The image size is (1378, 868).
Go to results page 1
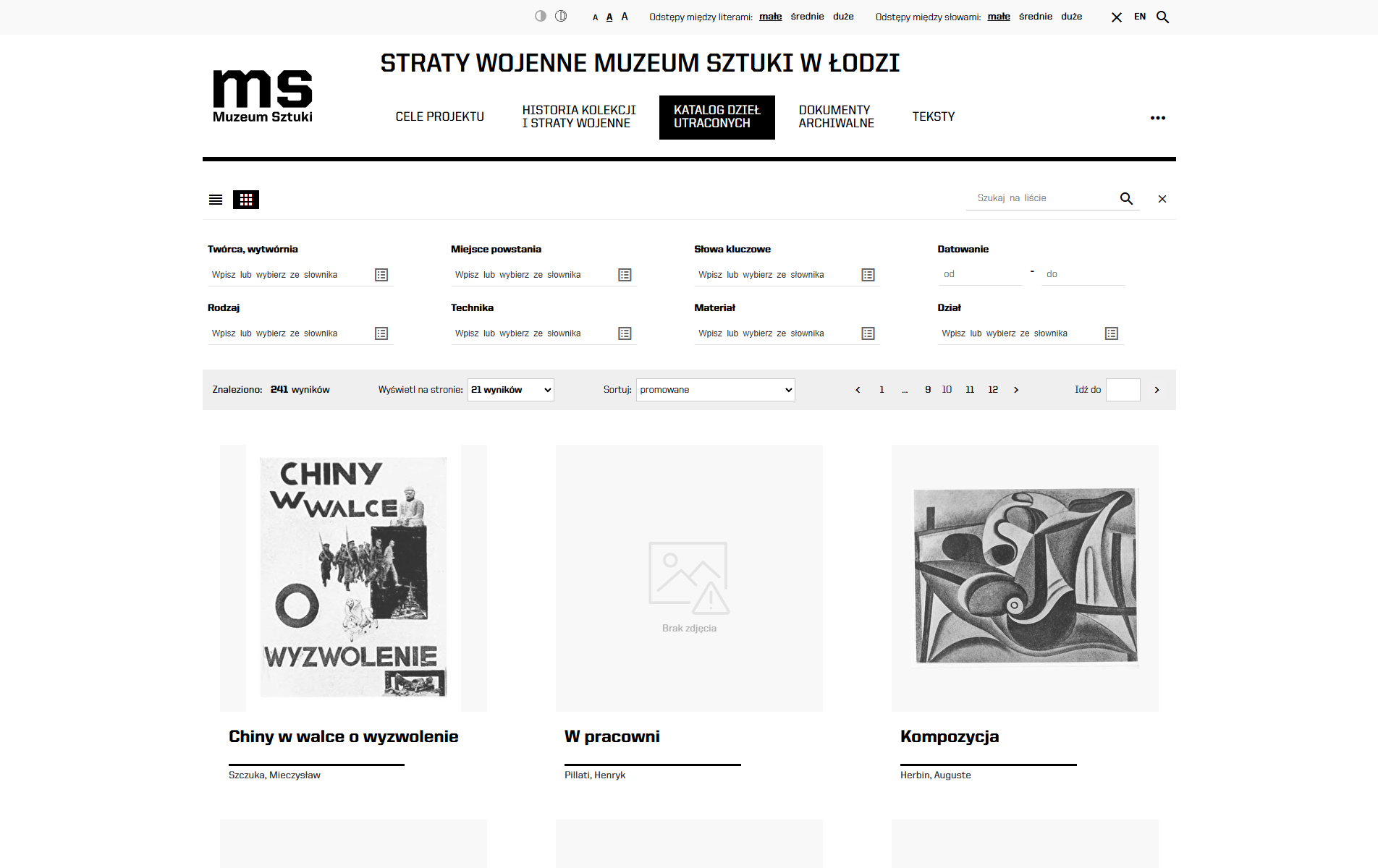tap(882, 390)
